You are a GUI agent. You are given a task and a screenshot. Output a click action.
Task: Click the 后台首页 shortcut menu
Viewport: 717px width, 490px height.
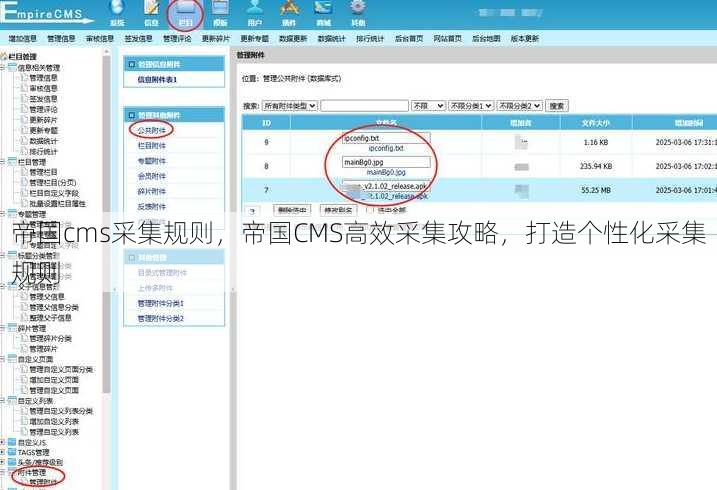point(409,39)
